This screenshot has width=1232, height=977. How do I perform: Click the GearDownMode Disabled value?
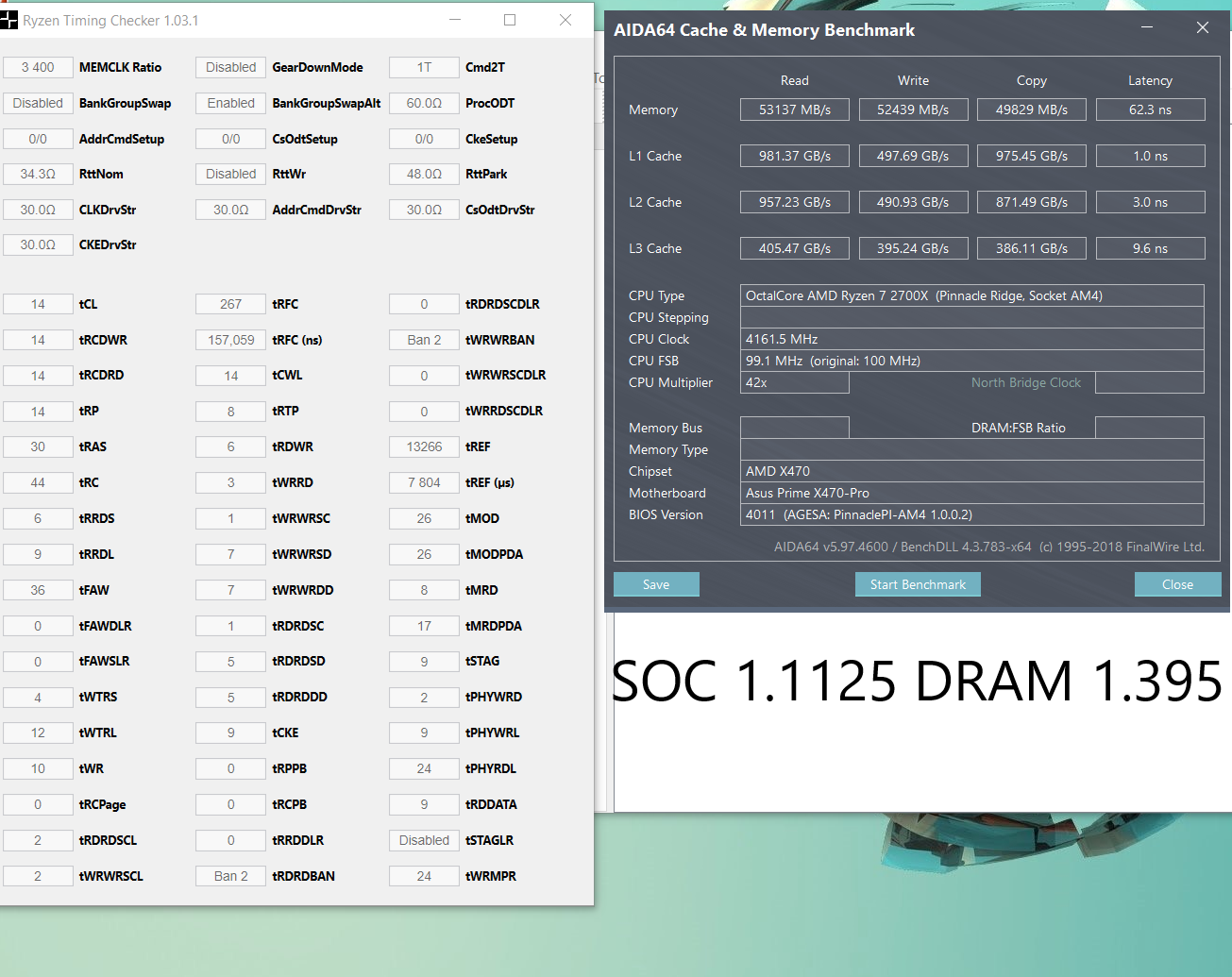tap(230, 67)
